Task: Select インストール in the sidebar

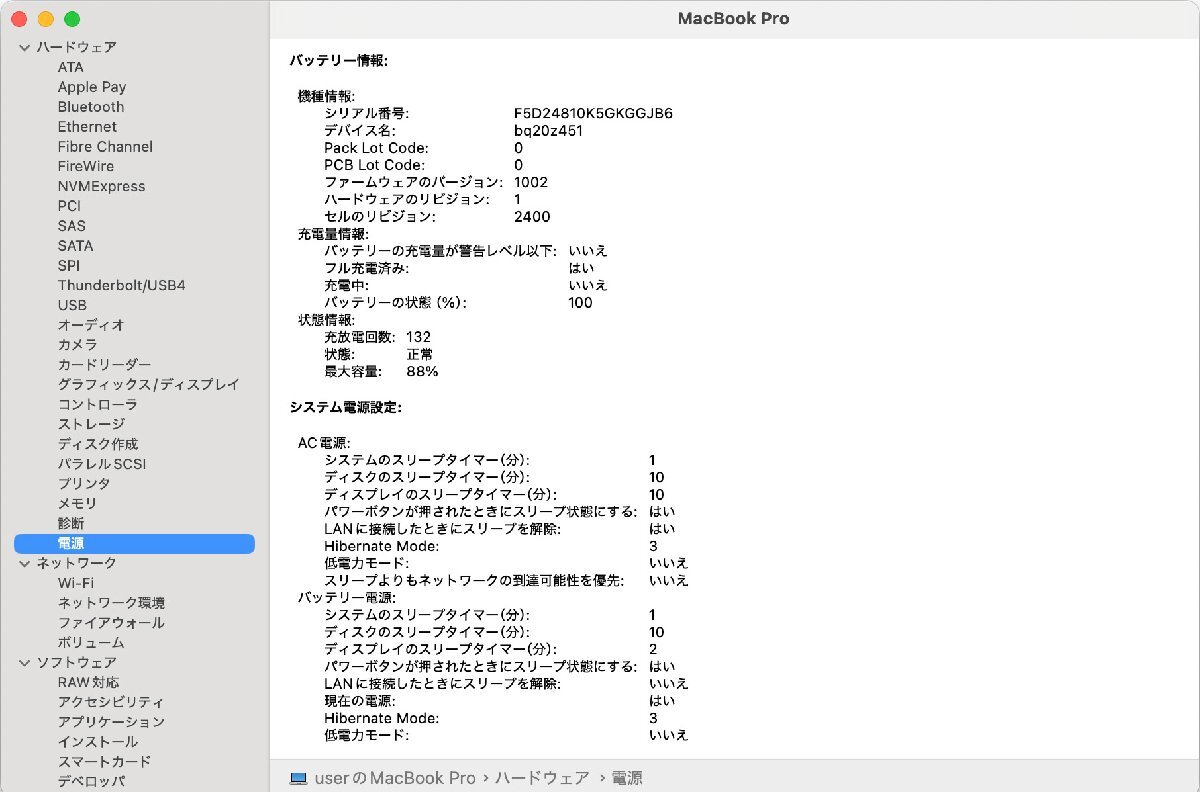Action: [98, 741]
